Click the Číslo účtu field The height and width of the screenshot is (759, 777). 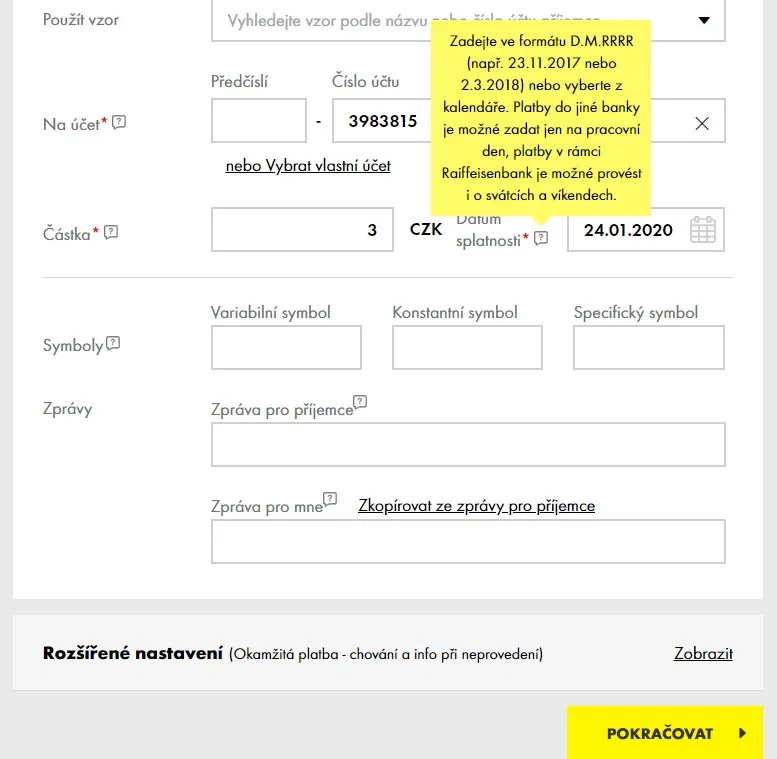(x=382, y=121)
